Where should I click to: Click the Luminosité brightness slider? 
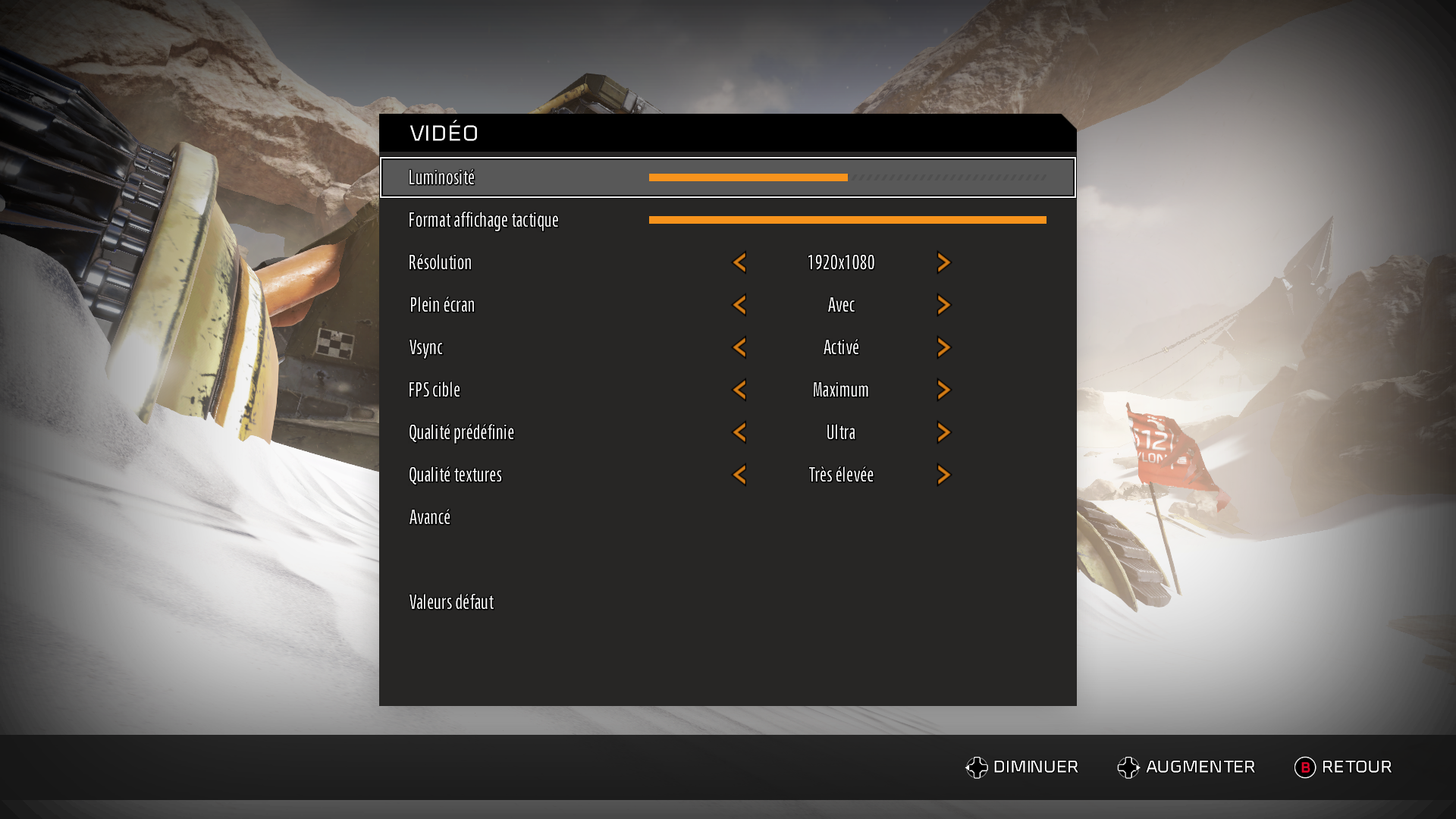pos(848,177)
